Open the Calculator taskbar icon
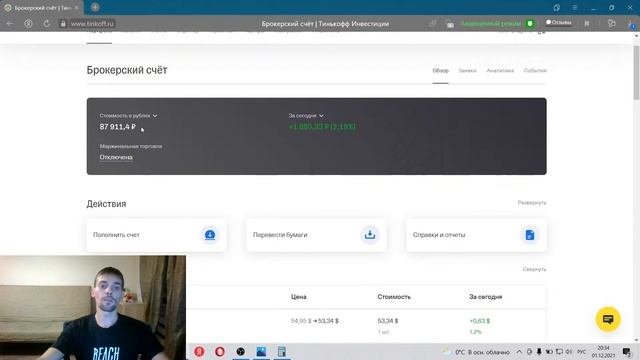This screenshot has width=640, height=360. 282,351
